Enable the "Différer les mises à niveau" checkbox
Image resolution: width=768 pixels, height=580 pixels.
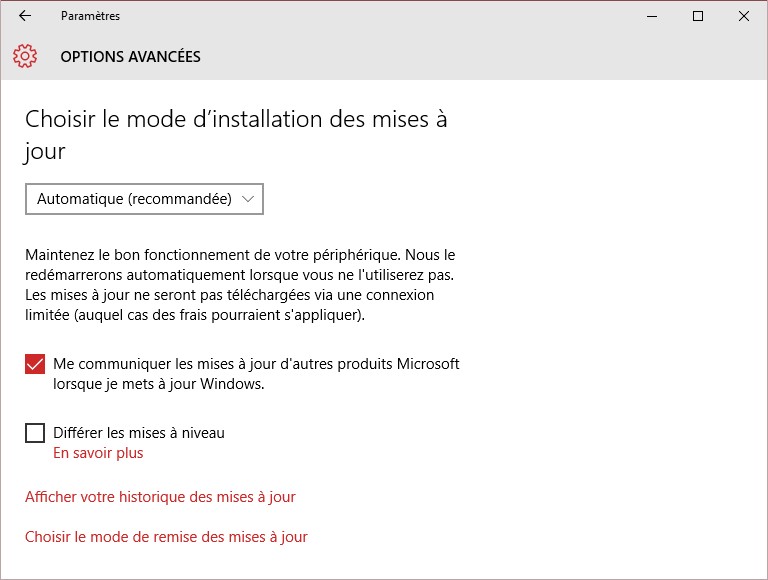35,433
